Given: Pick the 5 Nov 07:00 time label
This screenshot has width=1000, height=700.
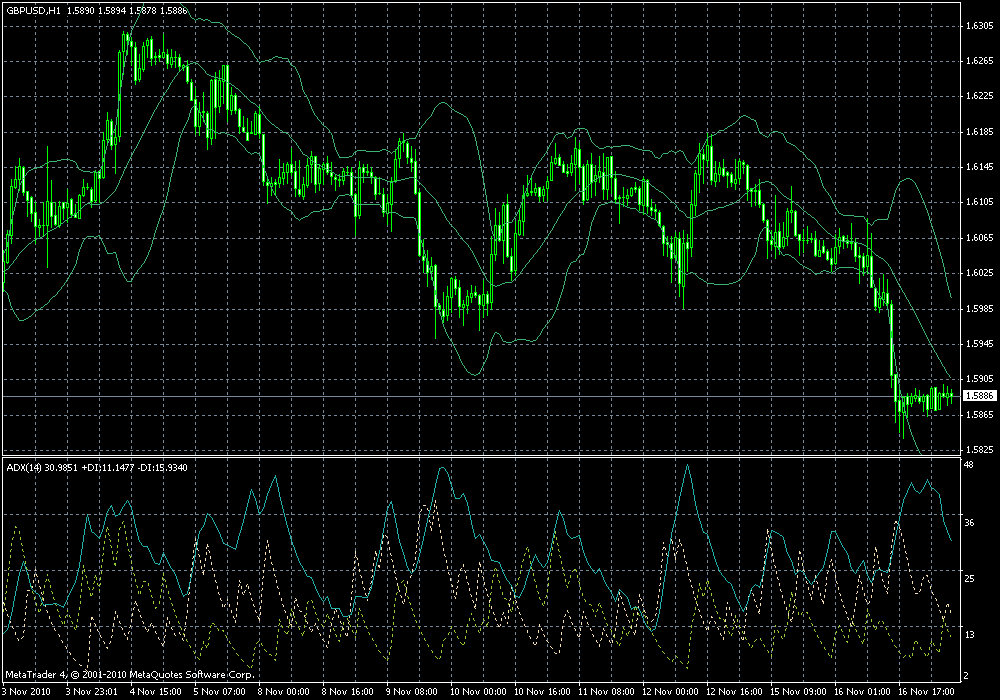Looking at the screenshot, I should [220, 692].
